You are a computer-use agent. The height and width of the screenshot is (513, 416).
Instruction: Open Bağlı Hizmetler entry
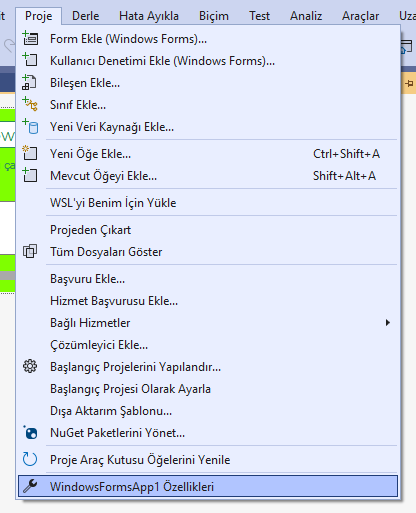(x=208, y=323)
